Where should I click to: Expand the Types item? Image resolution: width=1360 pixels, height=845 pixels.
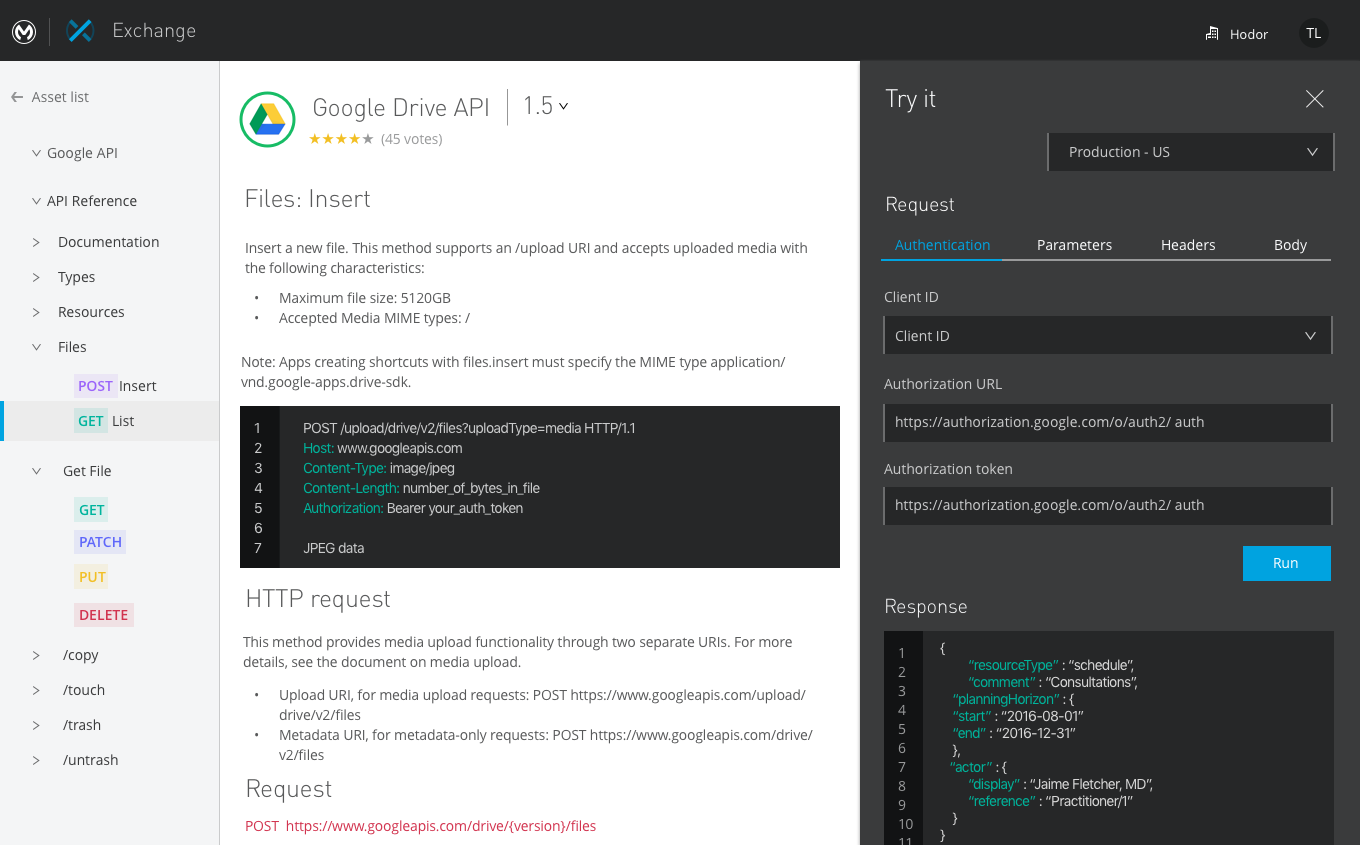pos(37,277)
